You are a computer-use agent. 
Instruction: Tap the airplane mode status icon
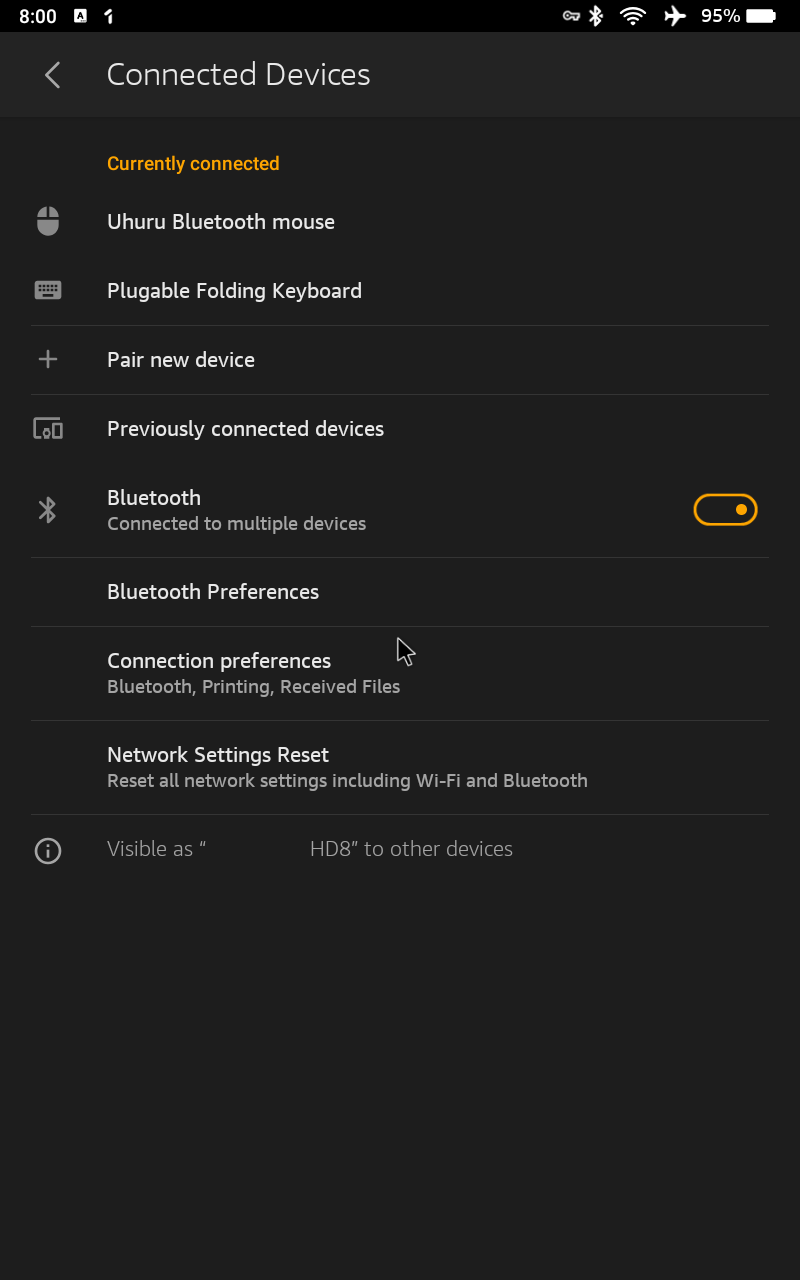(675, 16)
